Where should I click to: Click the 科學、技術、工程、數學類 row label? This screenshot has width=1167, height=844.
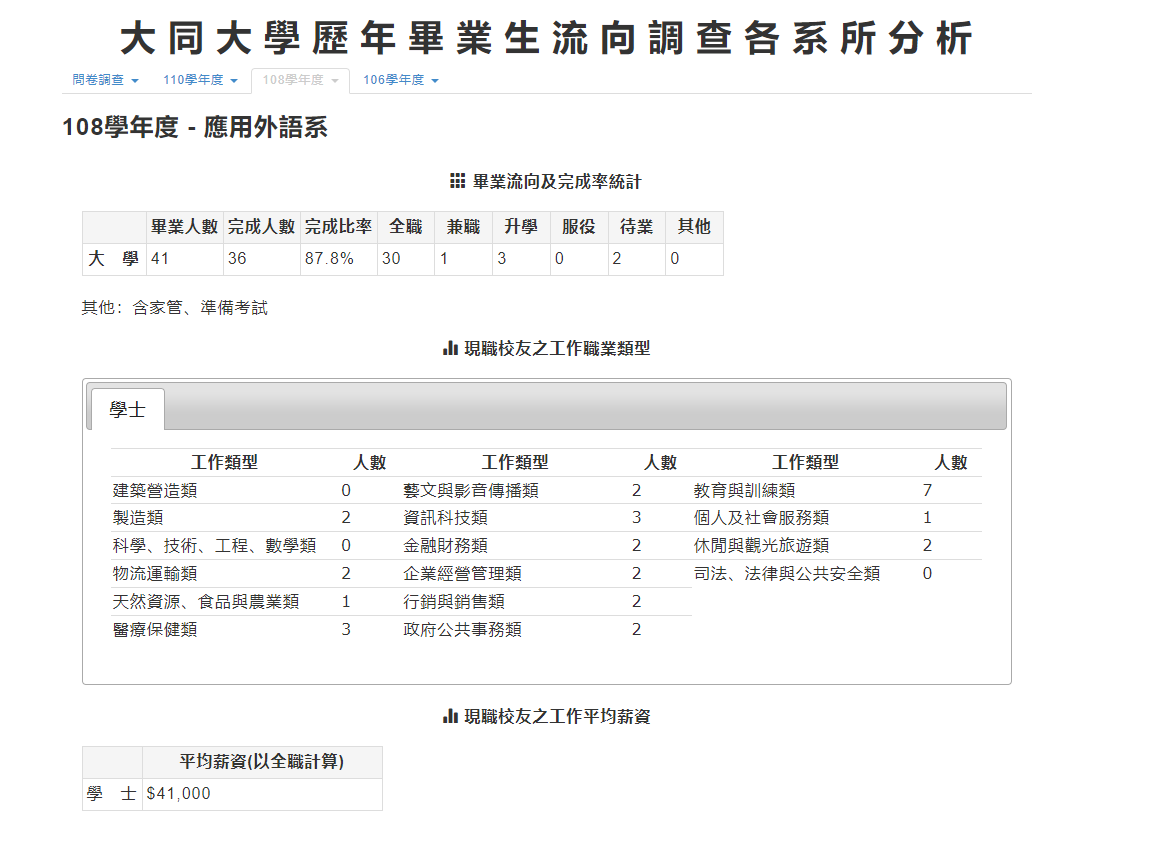coord(214,546)
